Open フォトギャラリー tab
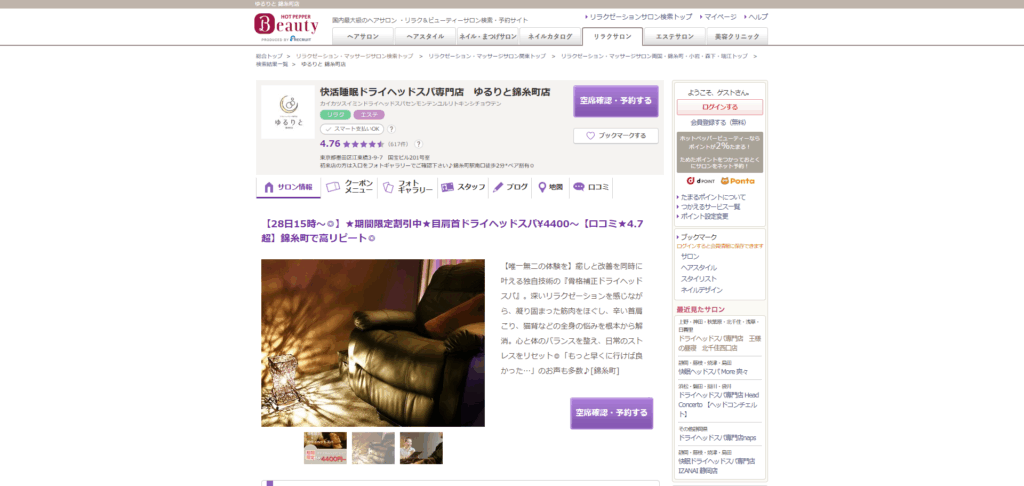The width and height of the screenshot is (1024, 486). pos(408,187)
